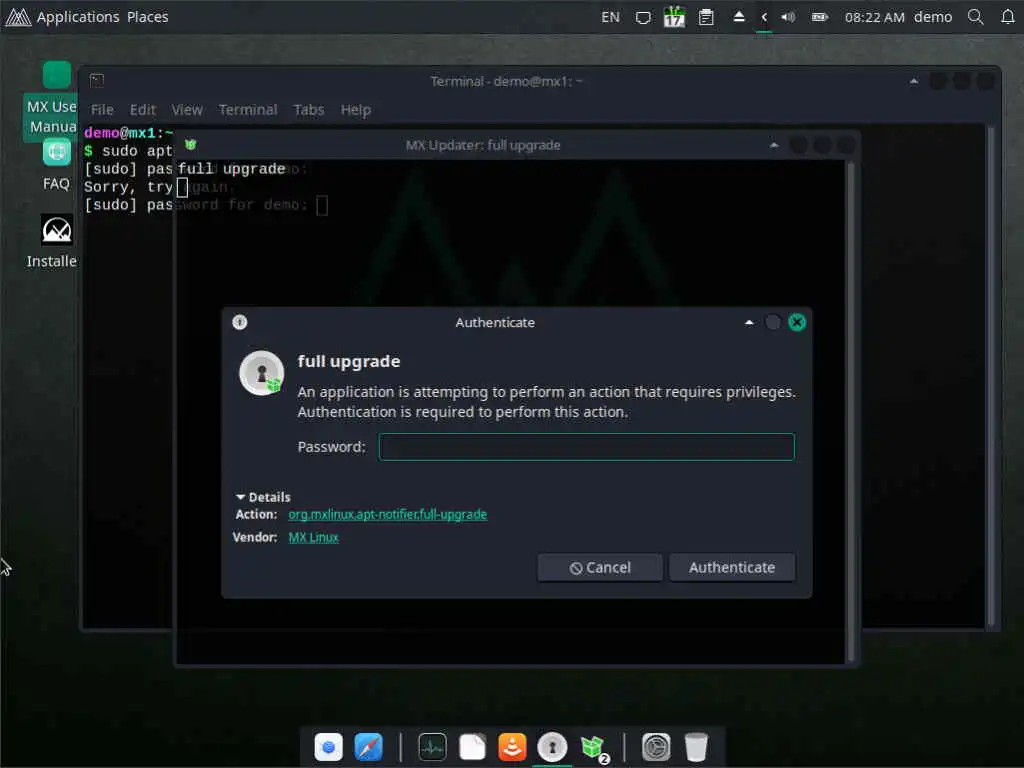
Task: Open the network tray icon
Action: (x=643, y=17)
